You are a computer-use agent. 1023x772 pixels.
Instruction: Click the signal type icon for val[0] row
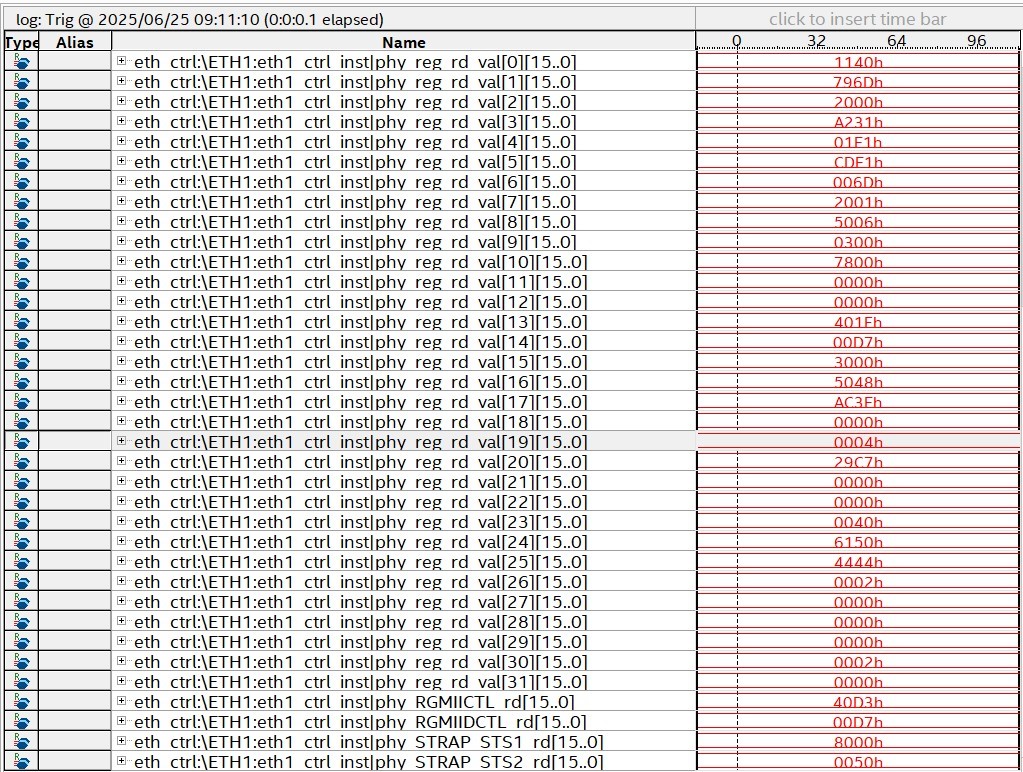pos(21,62)
